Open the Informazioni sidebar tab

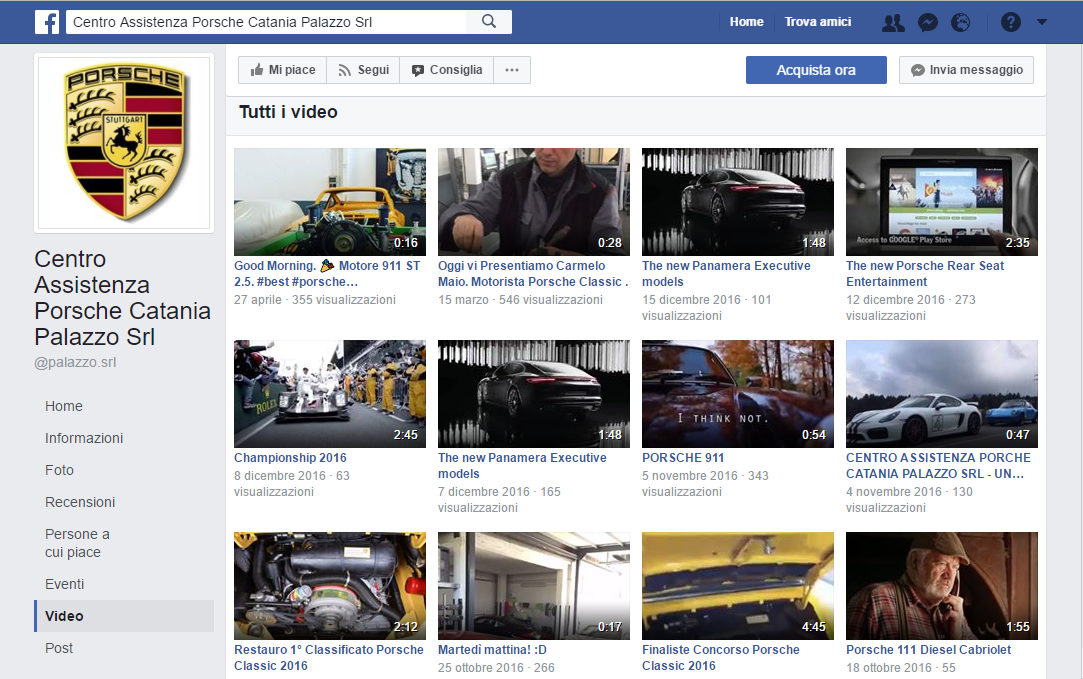84,438
